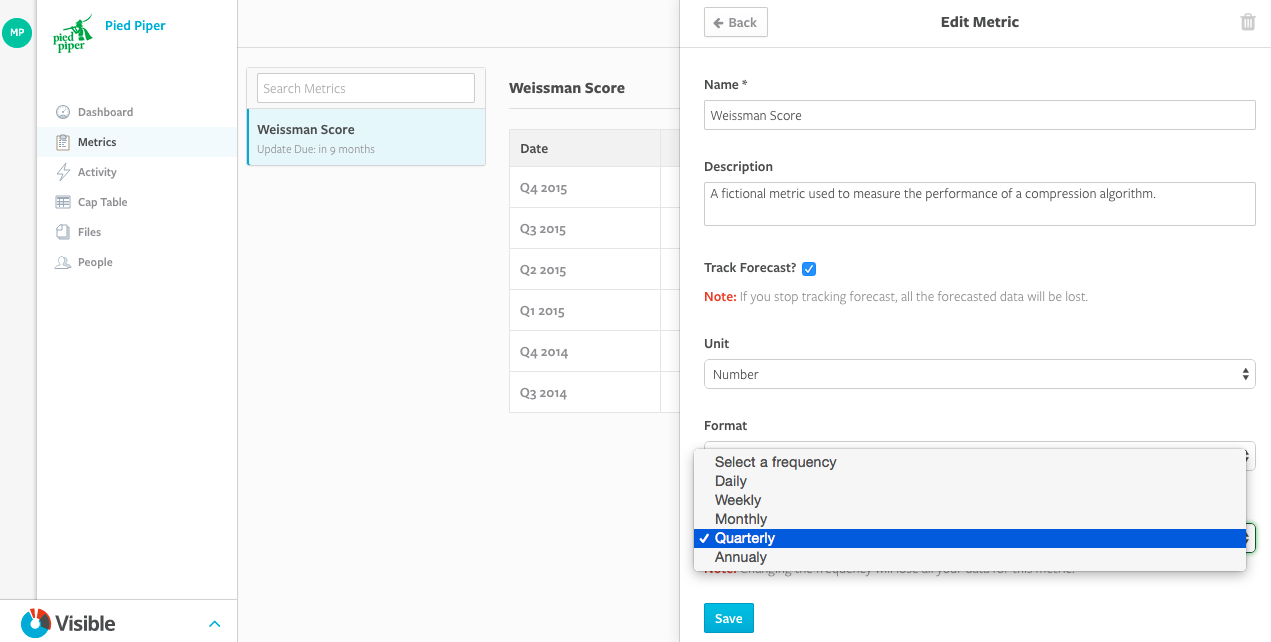Screen dimensions: 1271x642
Task: Select Monthly from frequency list
Action: (741, 519)
